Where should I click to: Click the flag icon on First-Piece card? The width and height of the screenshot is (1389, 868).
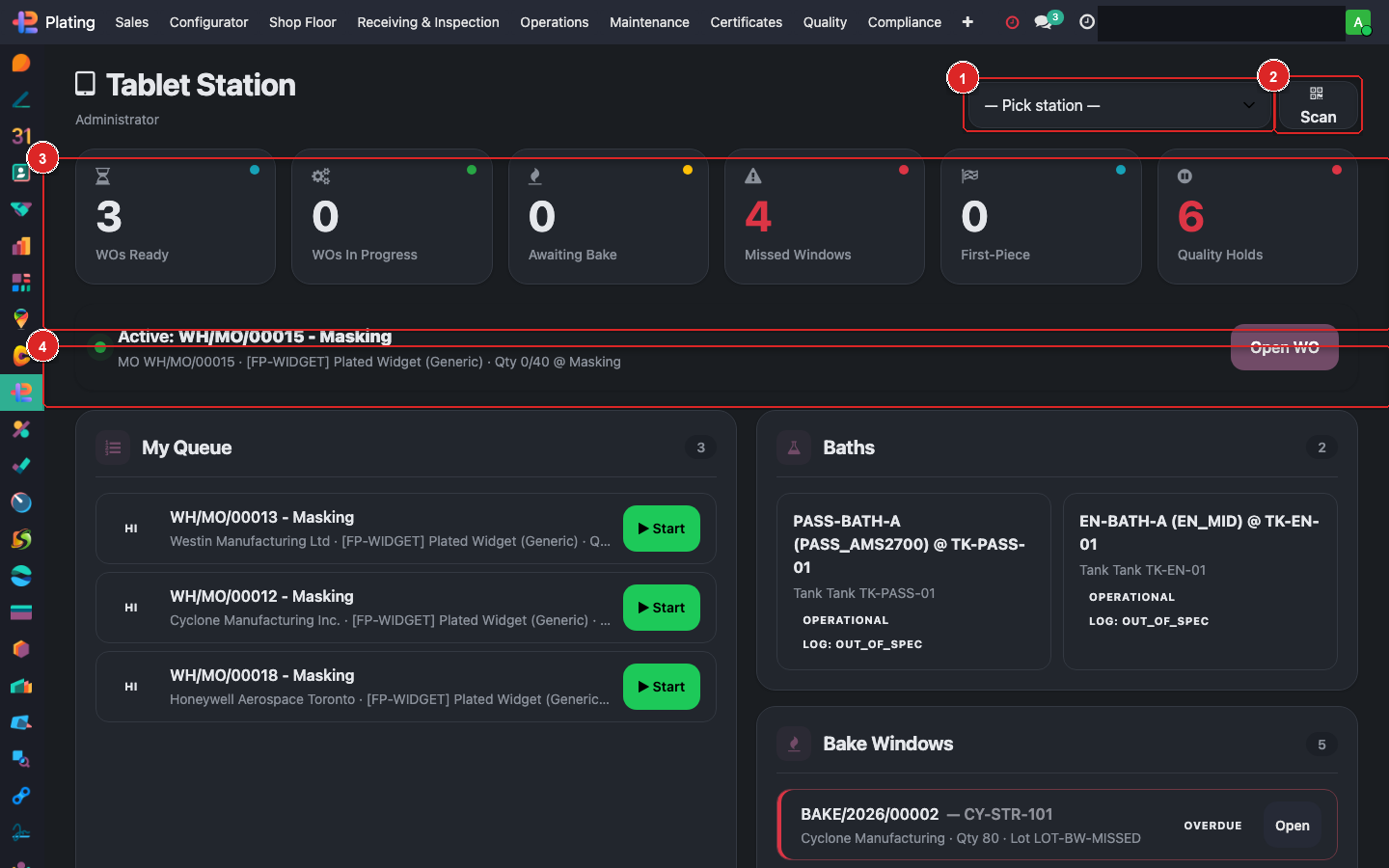point(969,176)
